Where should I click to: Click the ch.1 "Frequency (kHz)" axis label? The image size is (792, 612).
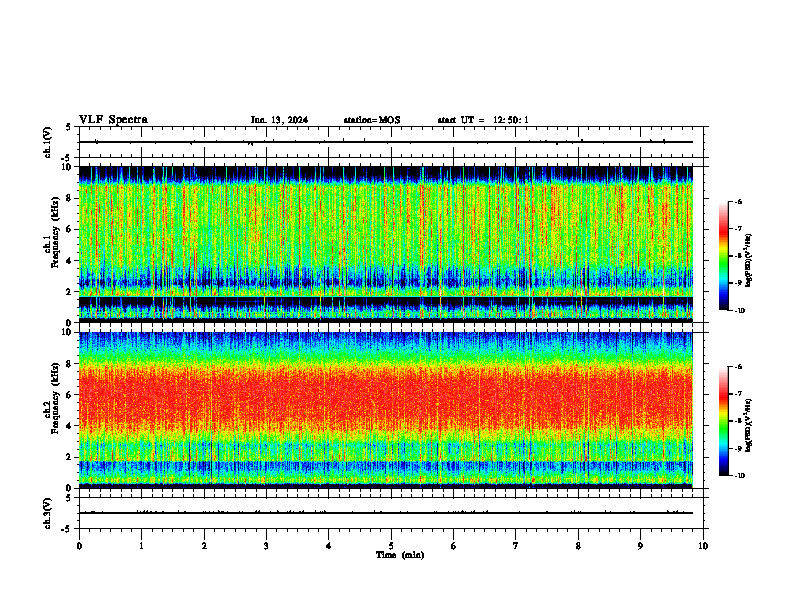click(x=55, y=233)
